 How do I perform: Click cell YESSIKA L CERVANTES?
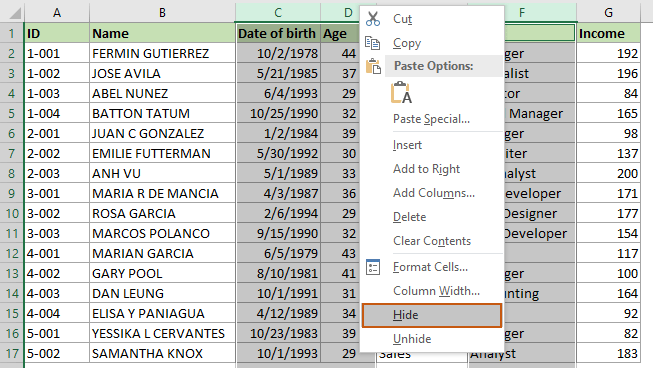tap(162, 333)
